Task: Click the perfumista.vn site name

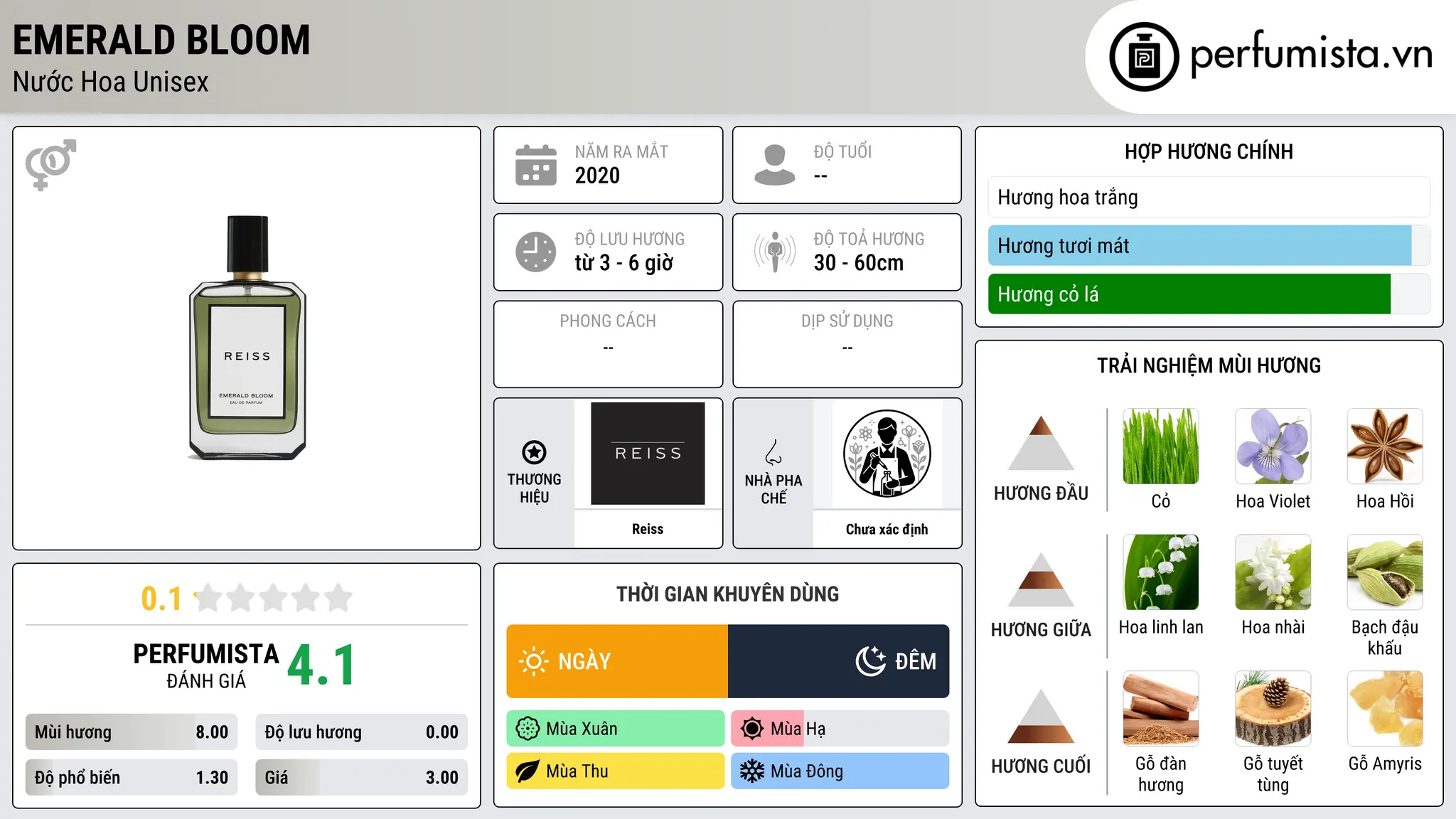Action: (1312, 54)
